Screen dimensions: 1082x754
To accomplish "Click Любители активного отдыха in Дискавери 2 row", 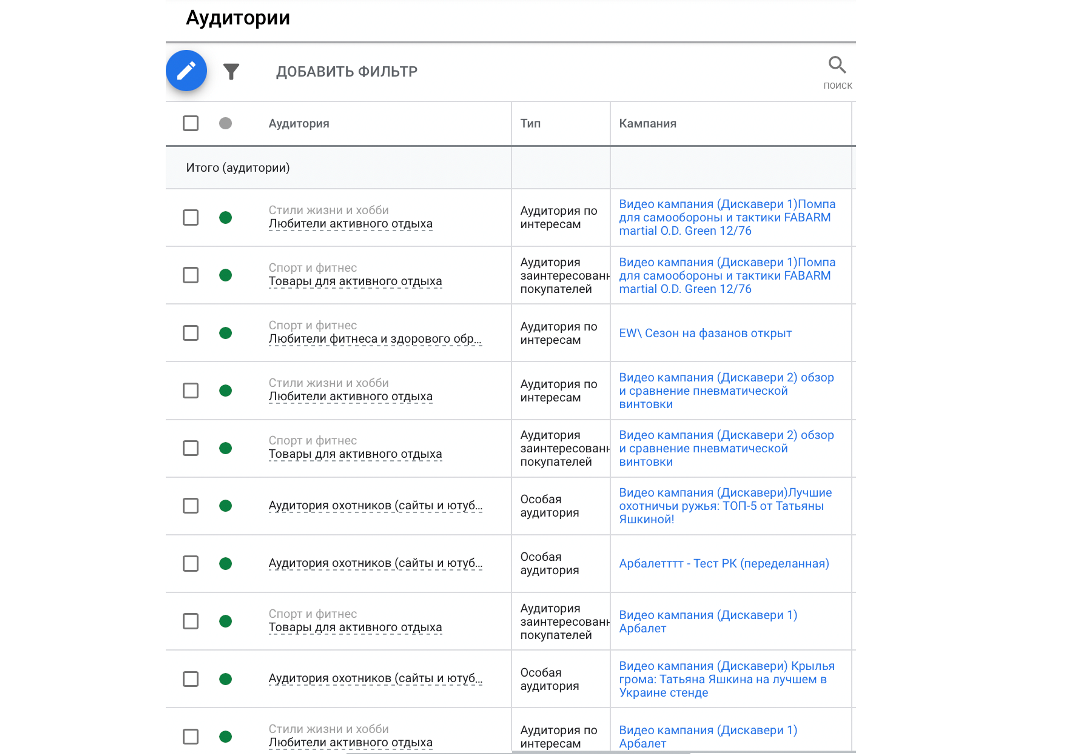I will point(351,397).
